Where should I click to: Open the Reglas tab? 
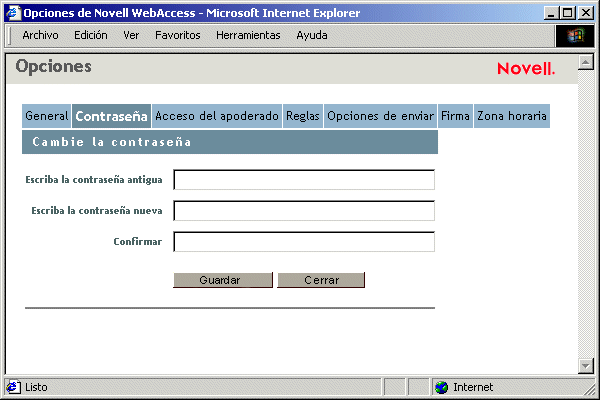coord(303,116)
